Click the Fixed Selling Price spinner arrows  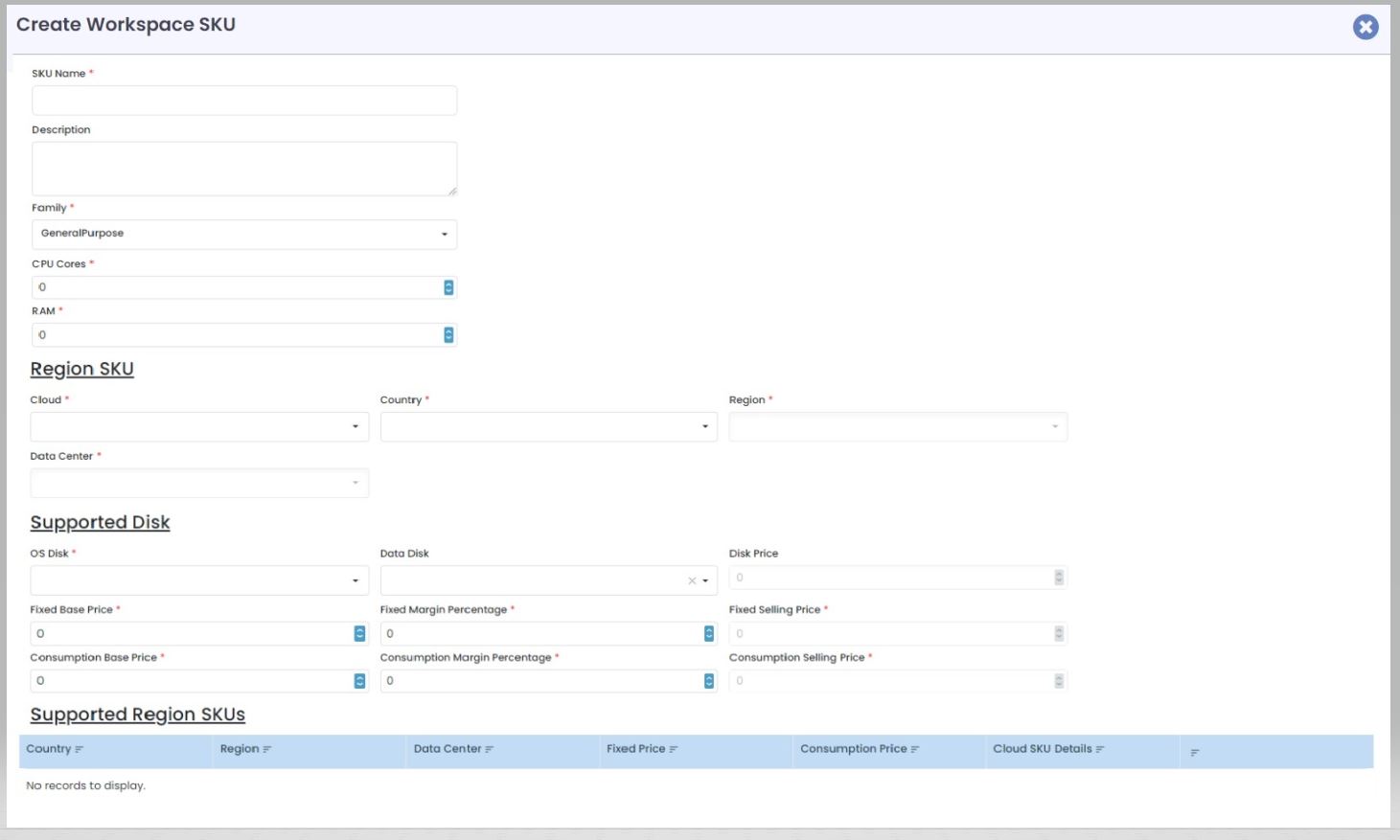tap(1059, 633)
